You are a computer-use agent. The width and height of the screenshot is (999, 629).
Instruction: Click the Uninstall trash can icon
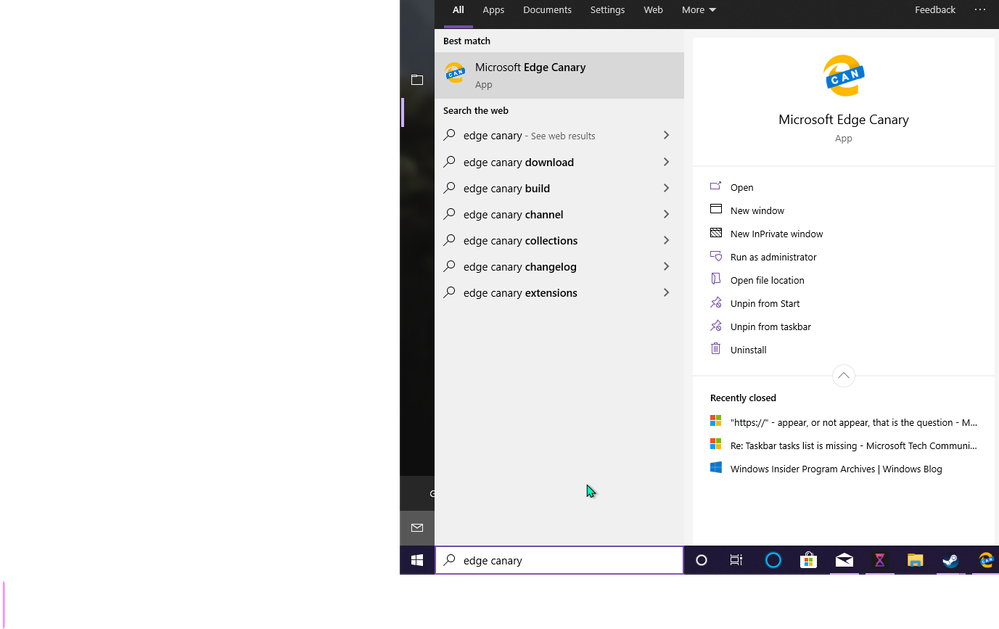(715, 349)
